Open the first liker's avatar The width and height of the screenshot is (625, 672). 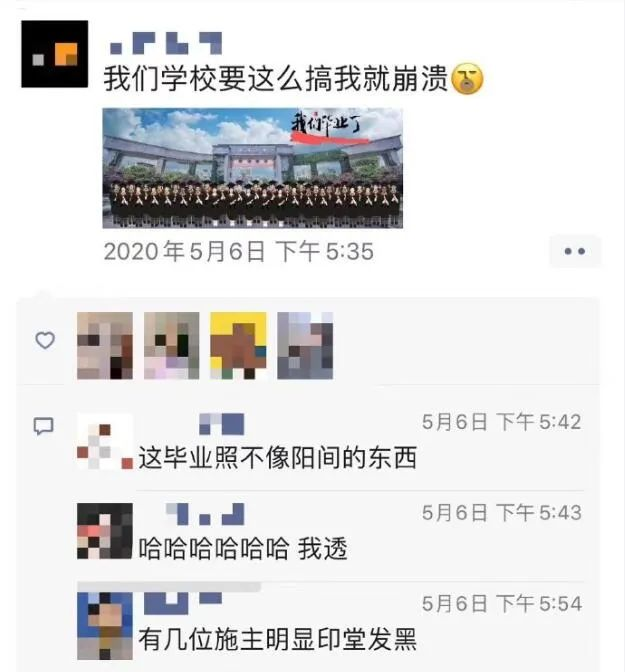point(105,345)
